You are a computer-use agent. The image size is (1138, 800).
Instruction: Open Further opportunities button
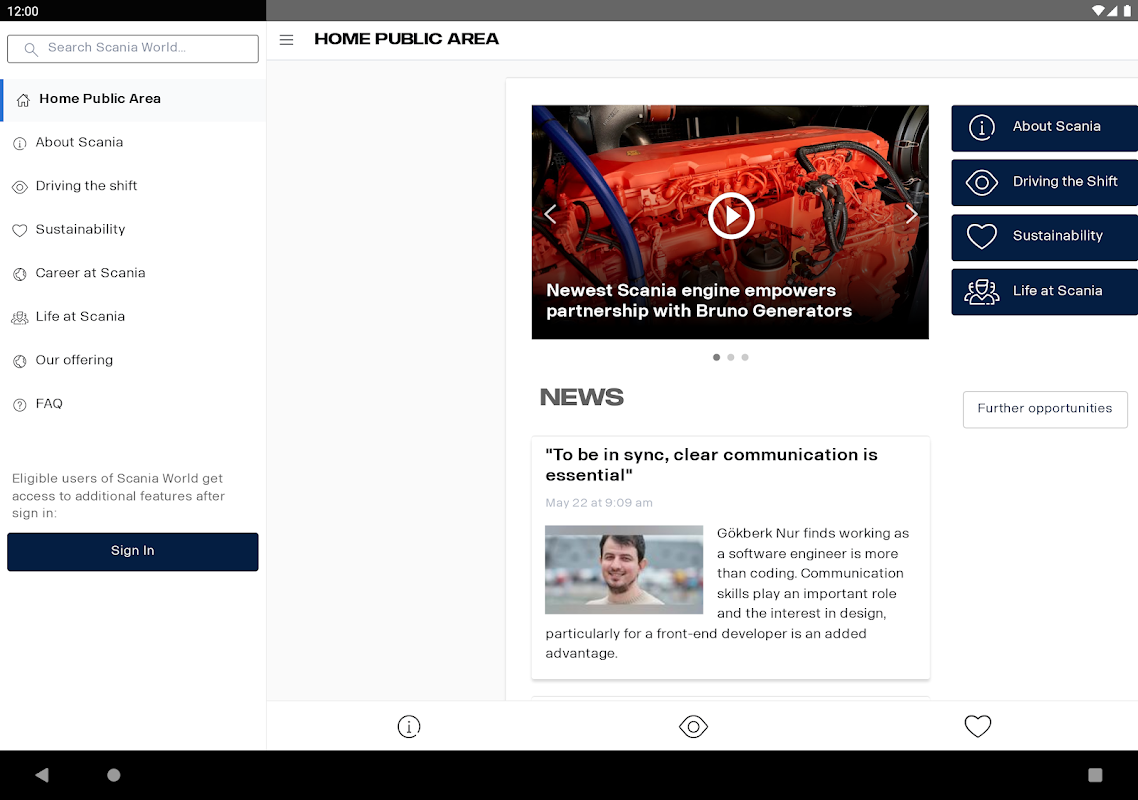click(1044, 409)
